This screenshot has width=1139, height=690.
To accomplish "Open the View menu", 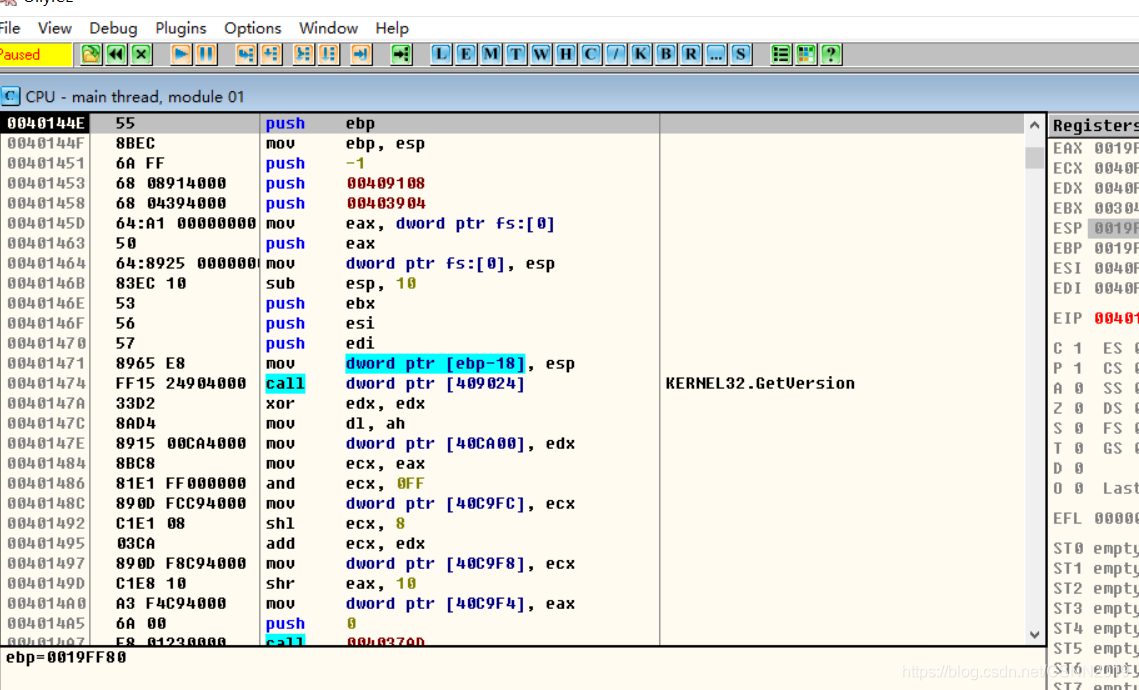I will [x=54, y=28].
